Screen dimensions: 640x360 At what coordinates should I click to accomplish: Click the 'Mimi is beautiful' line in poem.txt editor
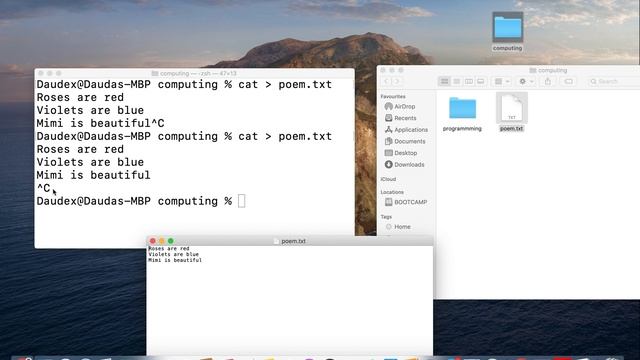[x=175, y=260]
